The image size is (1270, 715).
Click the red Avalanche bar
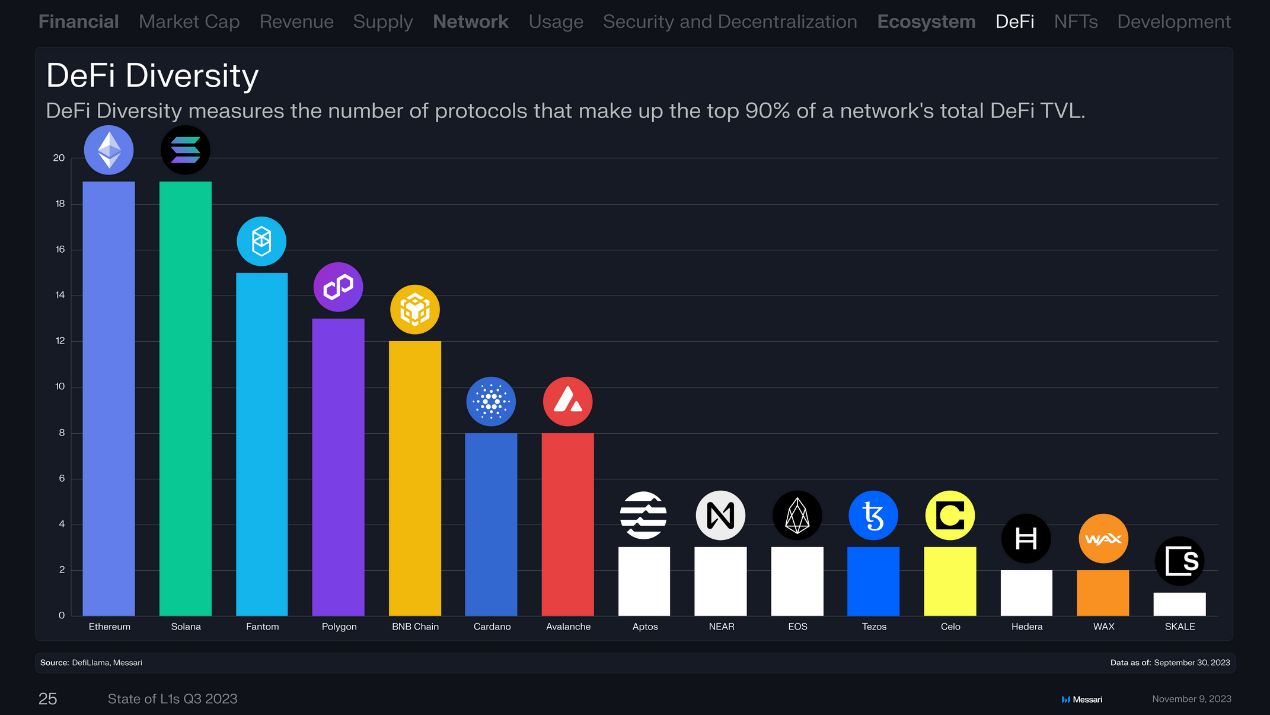click(567, 524)
